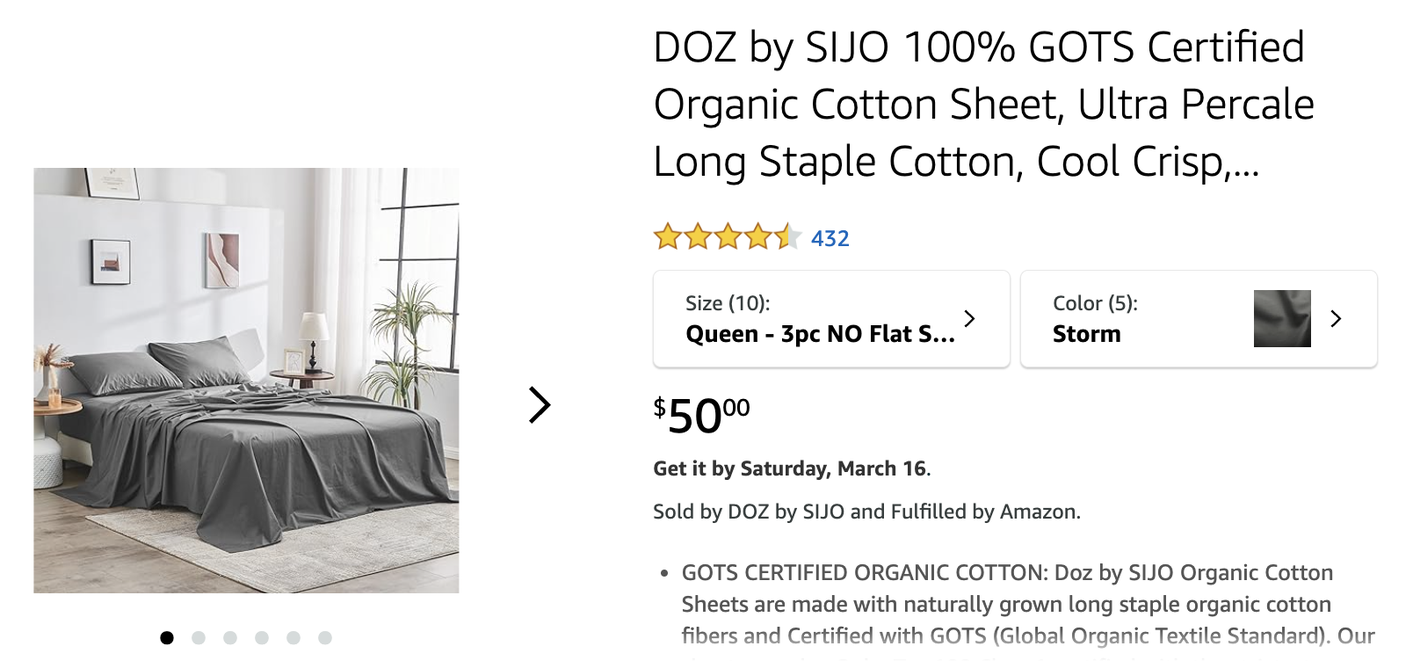1413x668 pixels.
Task: Click the Saturday, March 16 delivery text
Action: coord(791,468)
